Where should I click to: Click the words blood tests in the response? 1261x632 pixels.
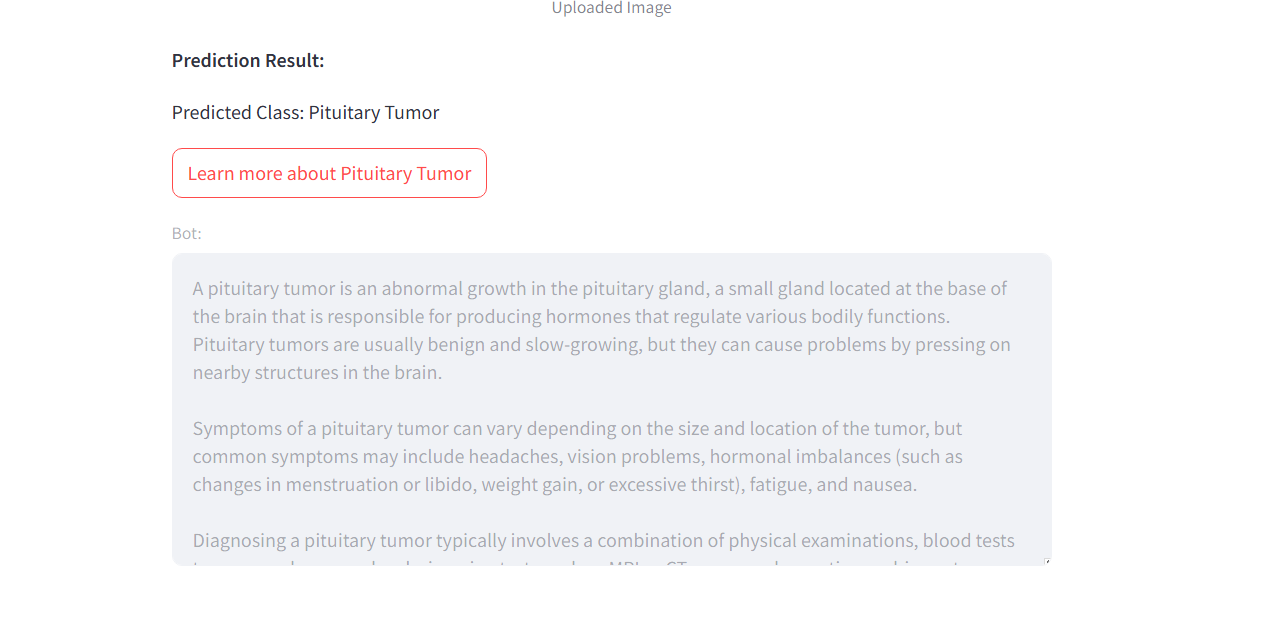click(x=968, y=540)
